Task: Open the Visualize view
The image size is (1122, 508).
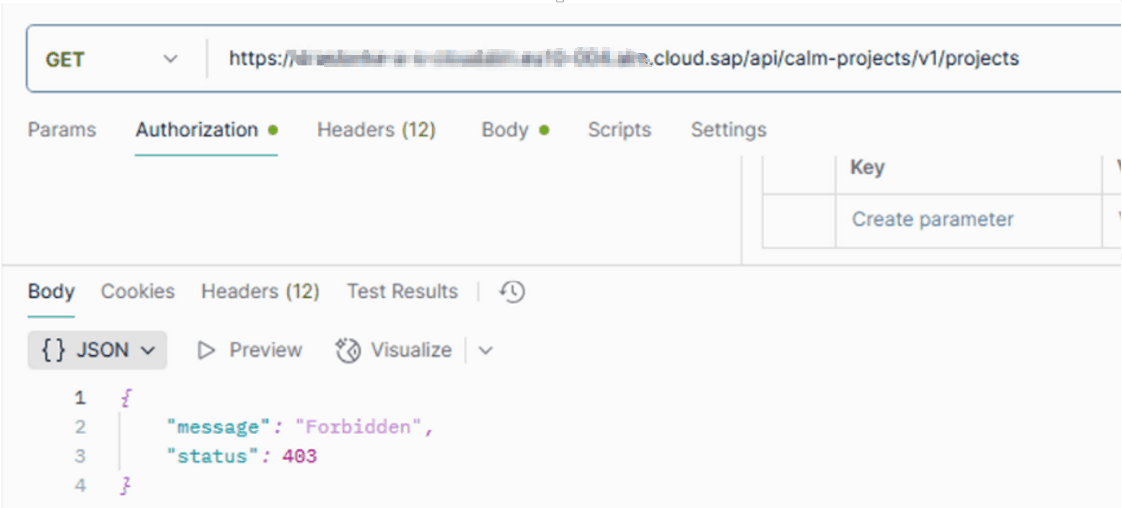Action: (x=394, y=350)
